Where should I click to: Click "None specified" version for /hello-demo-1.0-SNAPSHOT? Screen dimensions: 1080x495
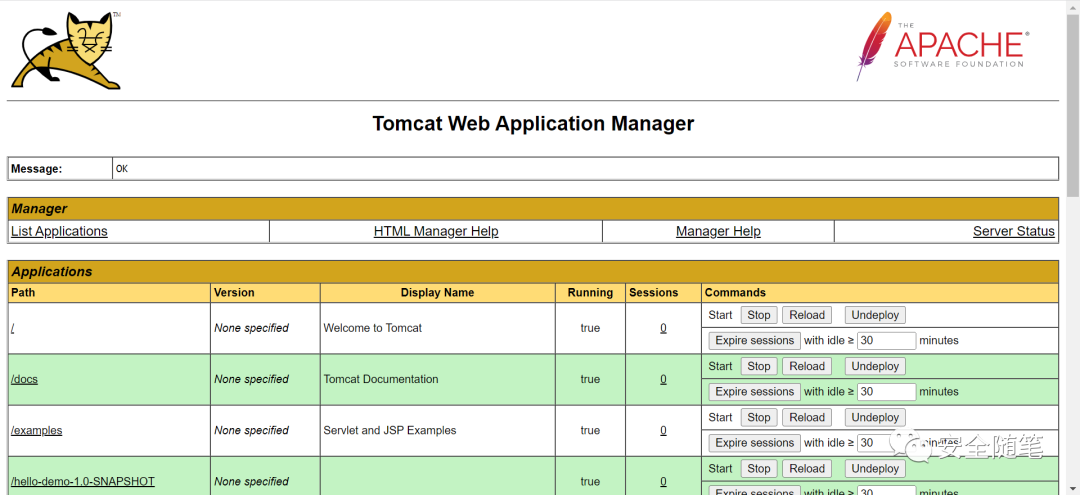(251, 481)
